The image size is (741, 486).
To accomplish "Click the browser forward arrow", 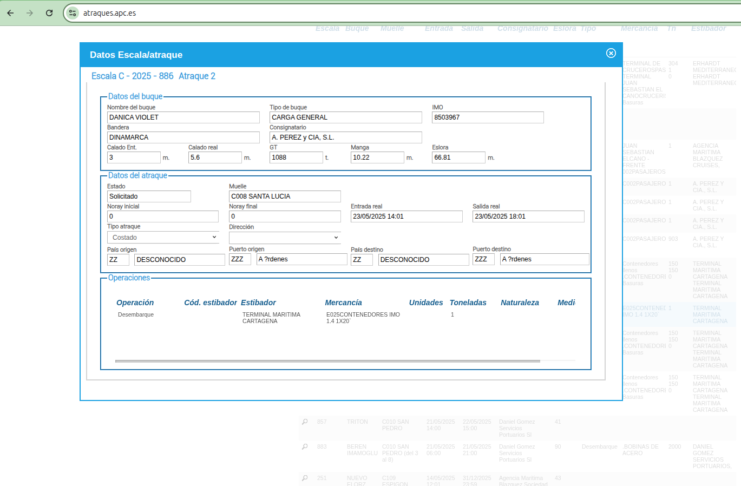I will [29, 13].
